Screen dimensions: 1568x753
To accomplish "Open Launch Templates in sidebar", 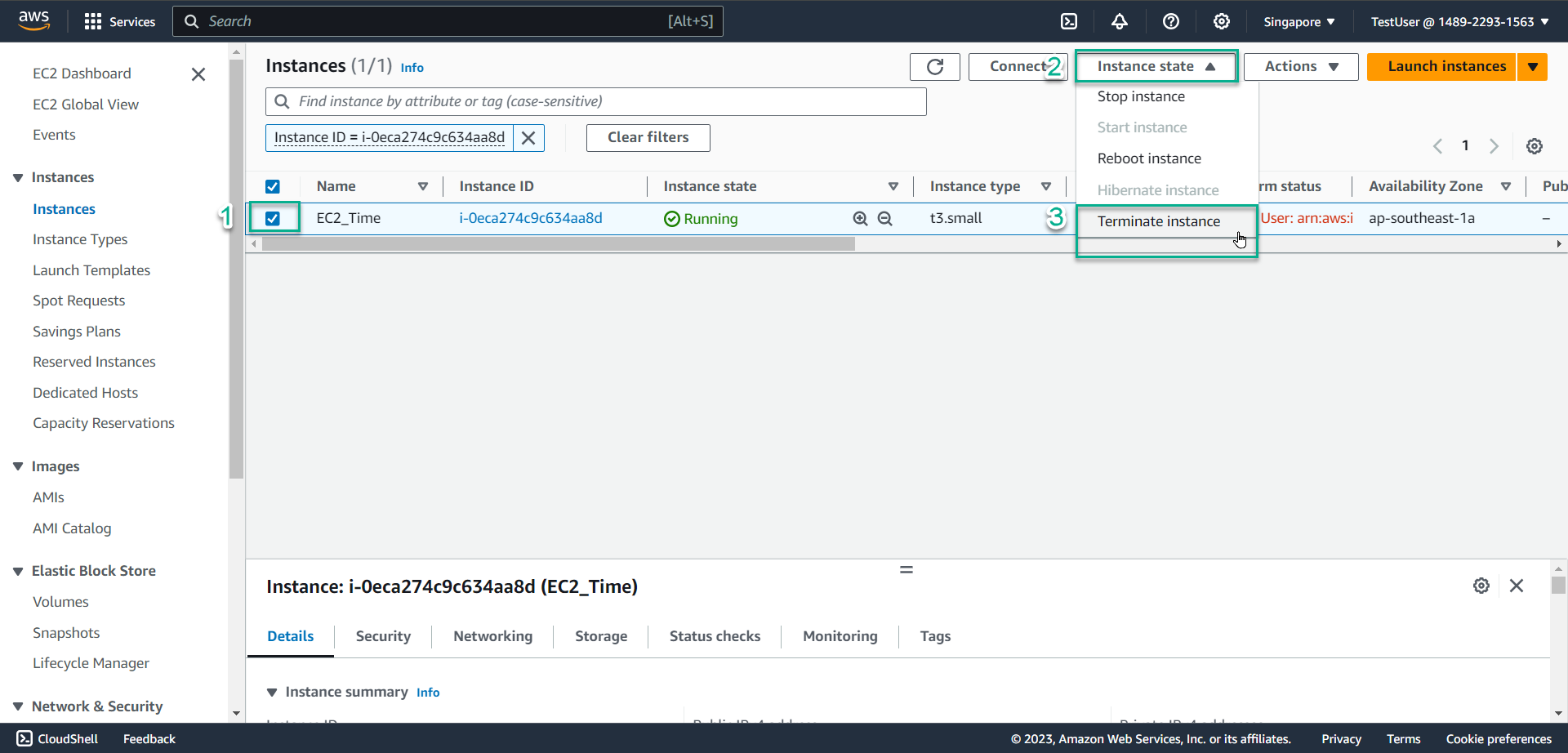I will (x=91, y=270).
